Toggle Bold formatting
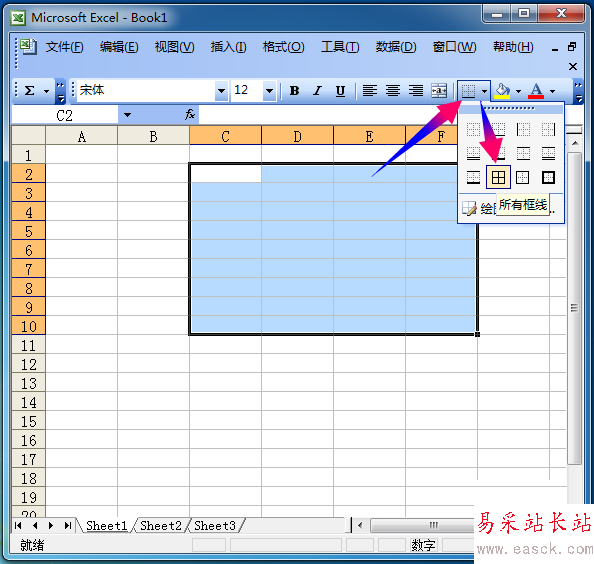The width and height of the screenshot is (594, 564). [294, 91]
